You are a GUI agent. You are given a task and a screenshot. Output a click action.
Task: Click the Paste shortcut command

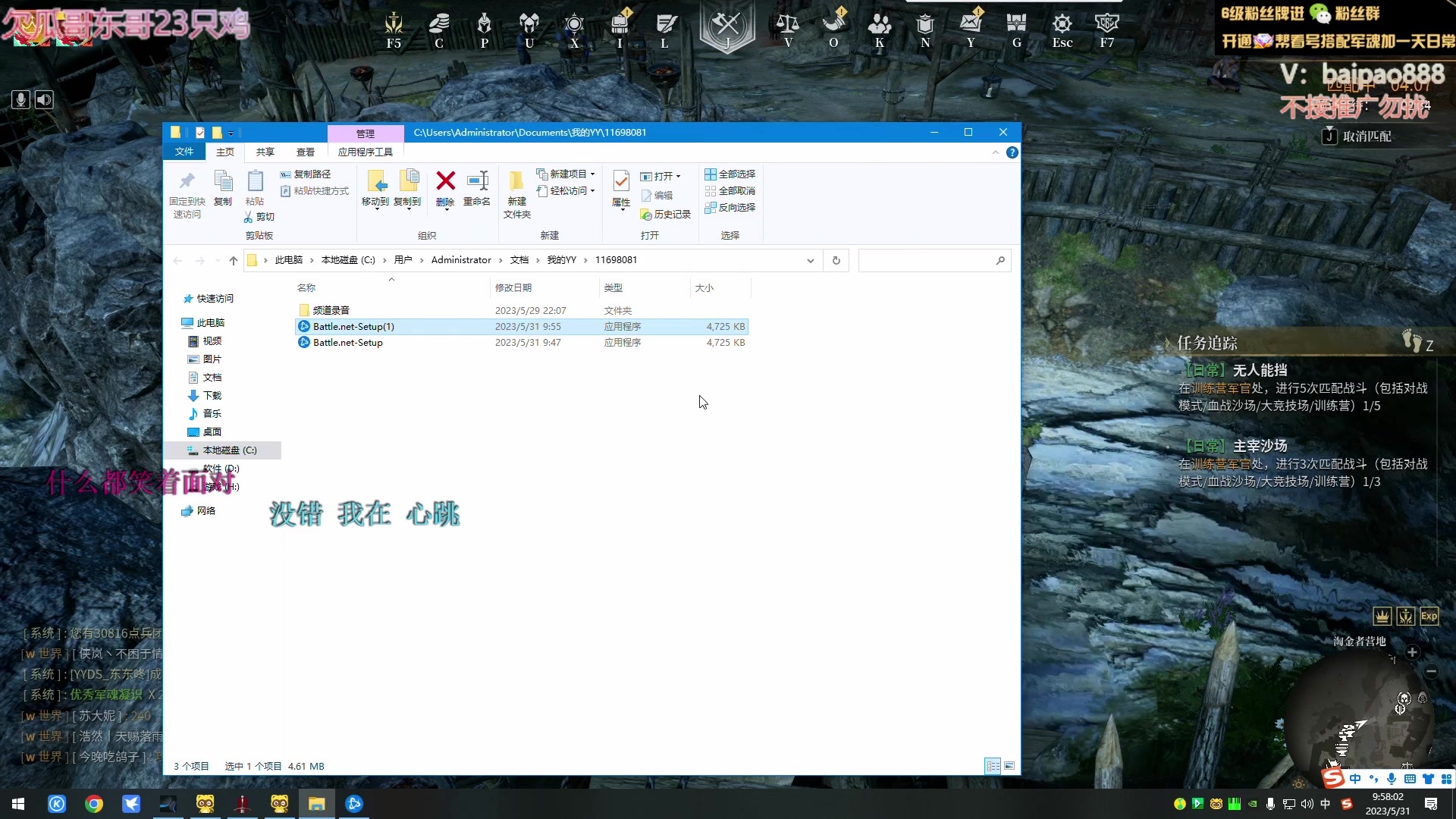click(x=315, y=191)
